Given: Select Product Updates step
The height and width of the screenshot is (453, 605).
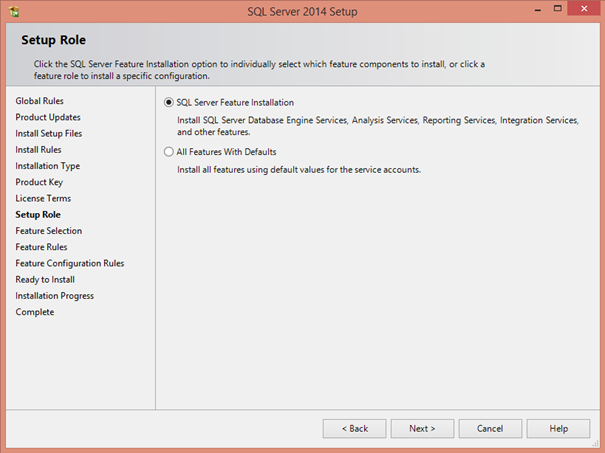Looking at the screenshot, I should point(48,117).
